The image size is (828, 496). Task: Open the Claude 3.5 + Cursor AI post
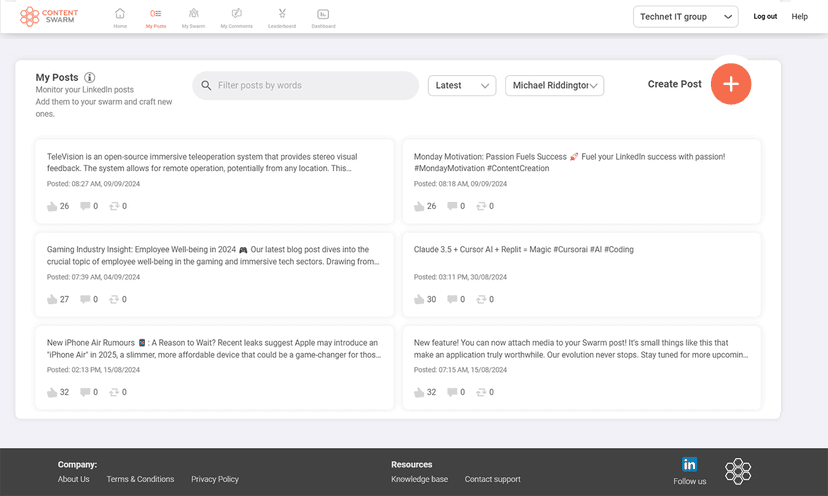(523, 250)
